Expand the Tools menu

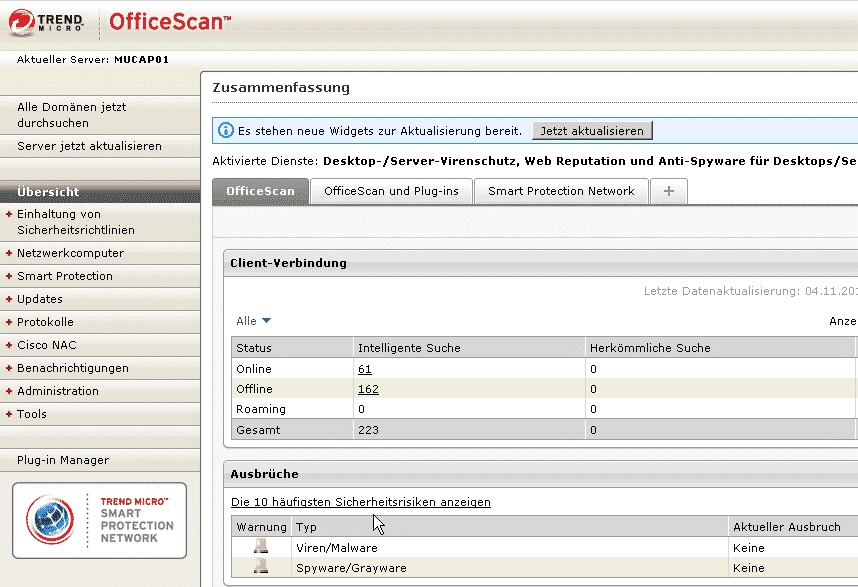[x=9, y=414]
